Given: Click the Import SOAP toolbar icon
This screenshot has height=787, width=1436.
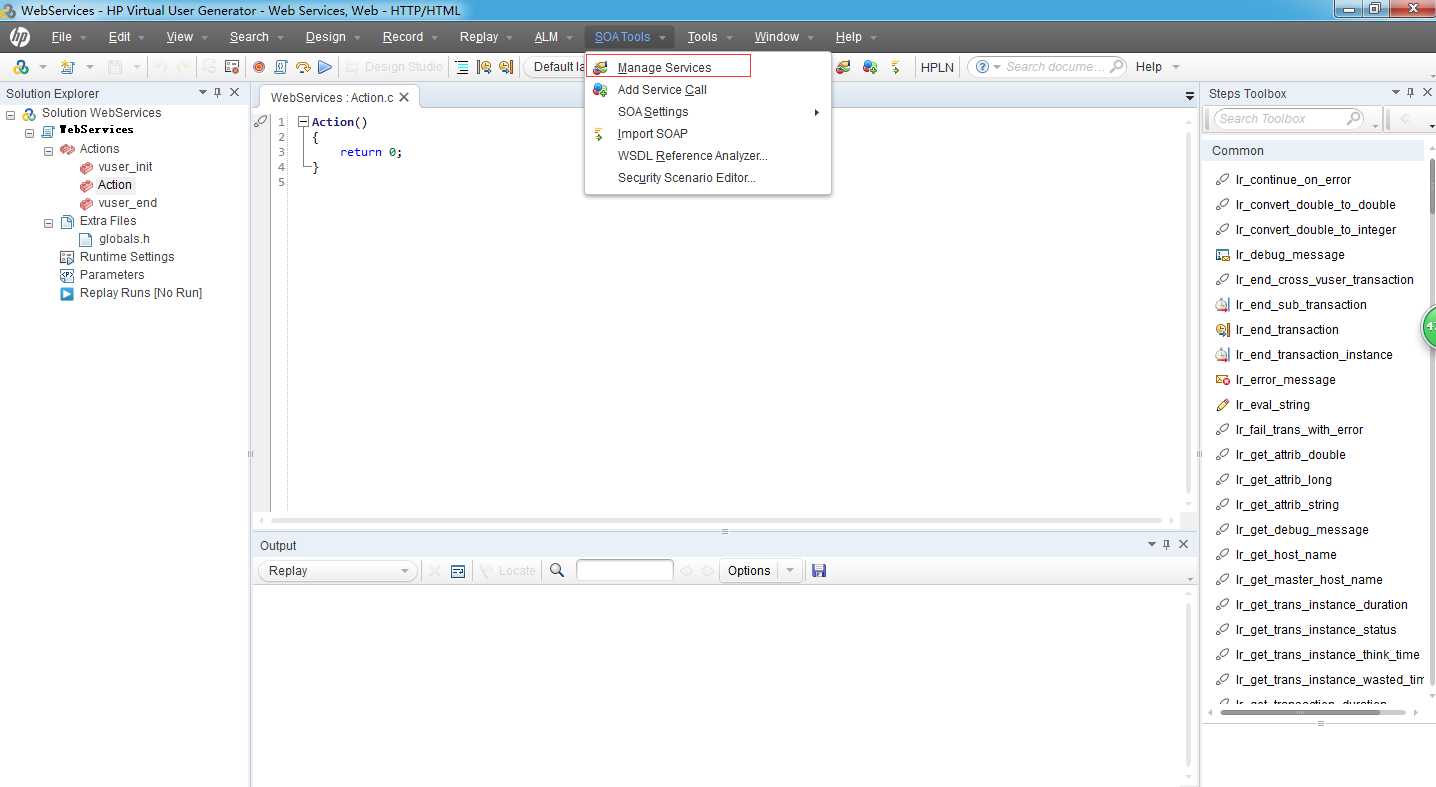Looking at the screenshot, I should (896, 67).
